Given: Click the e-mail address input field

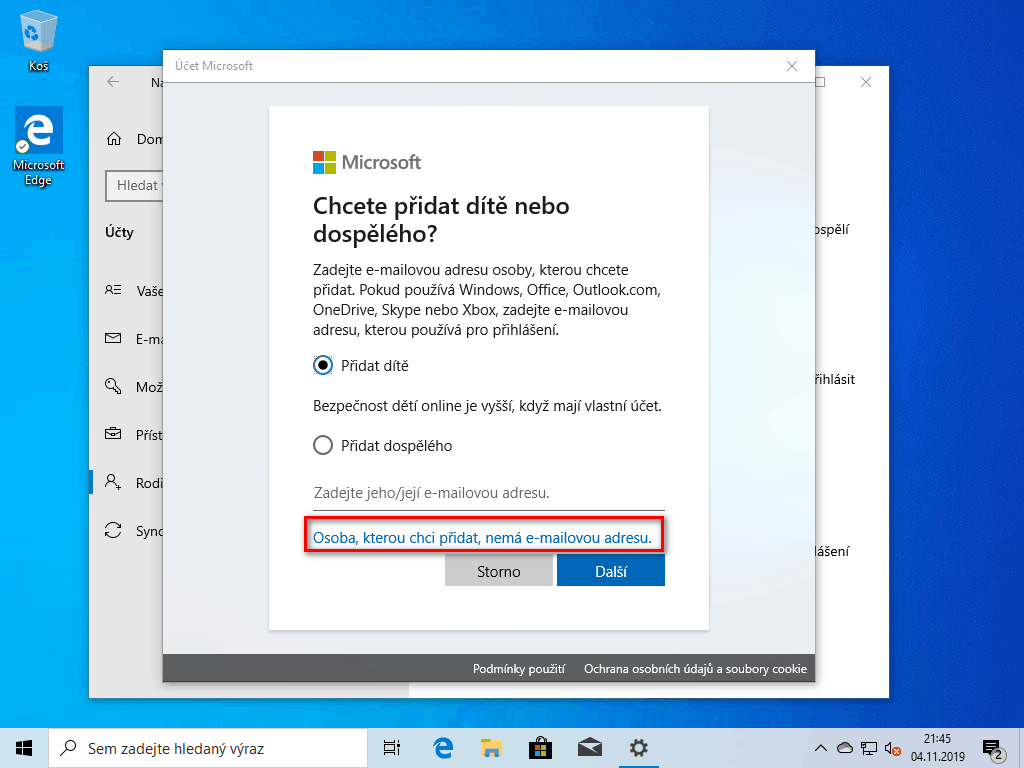Looking at the screenshot, I should (x=488, y=493).
